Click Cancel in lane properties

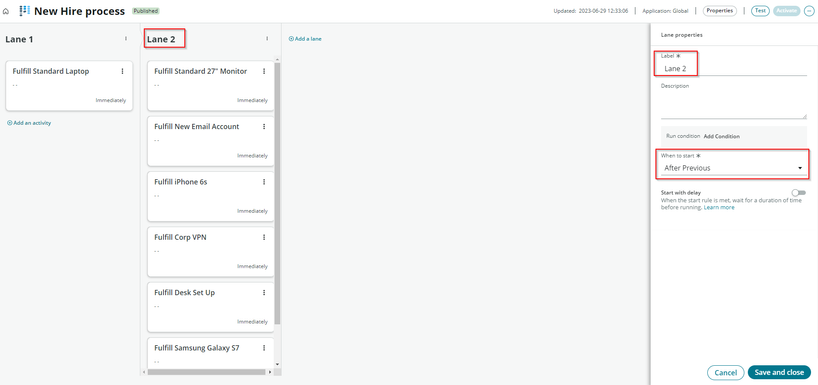(x=725, y=372)
